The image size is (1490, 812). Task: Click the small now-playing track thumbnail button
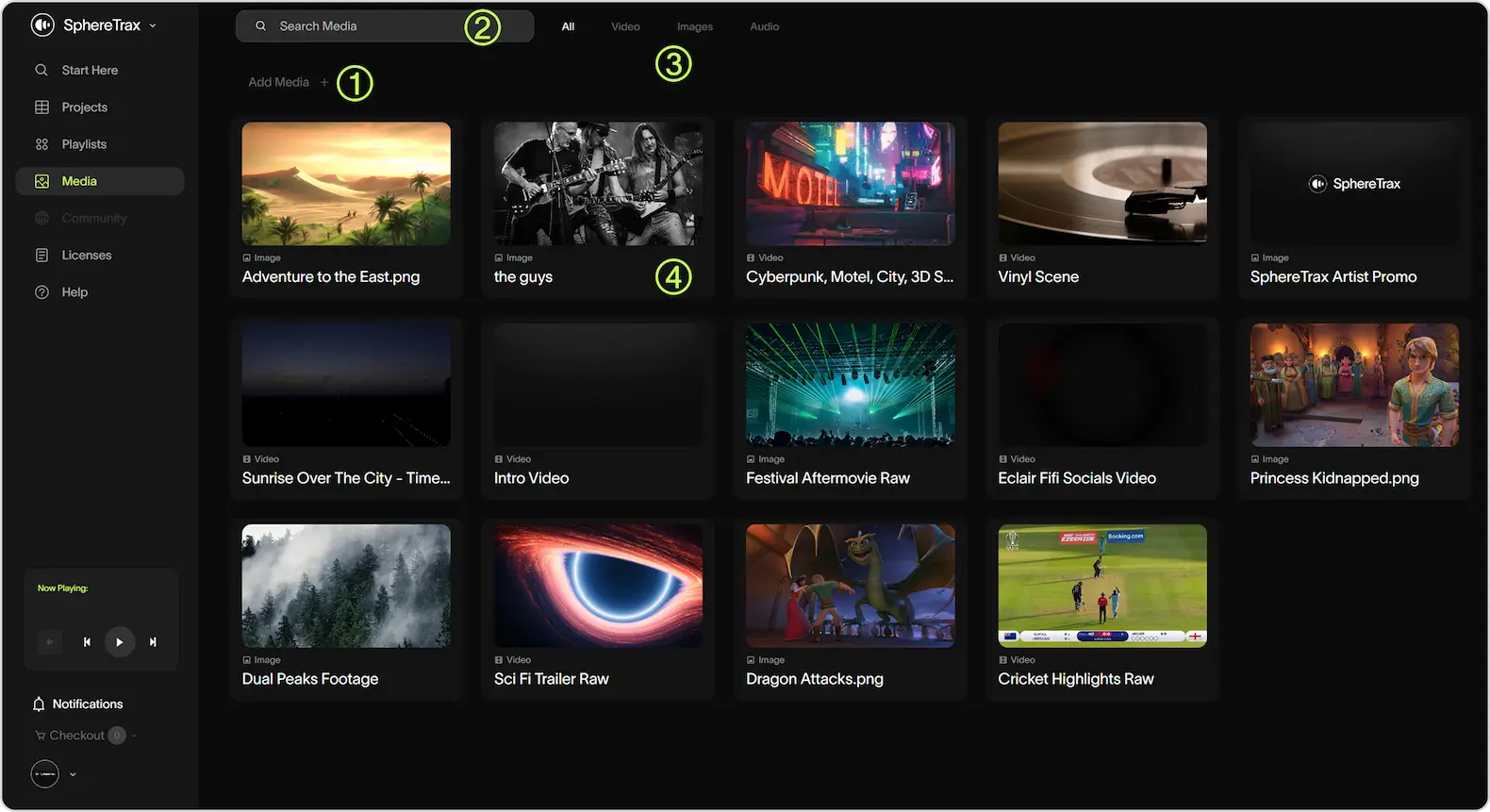point(50,642)
